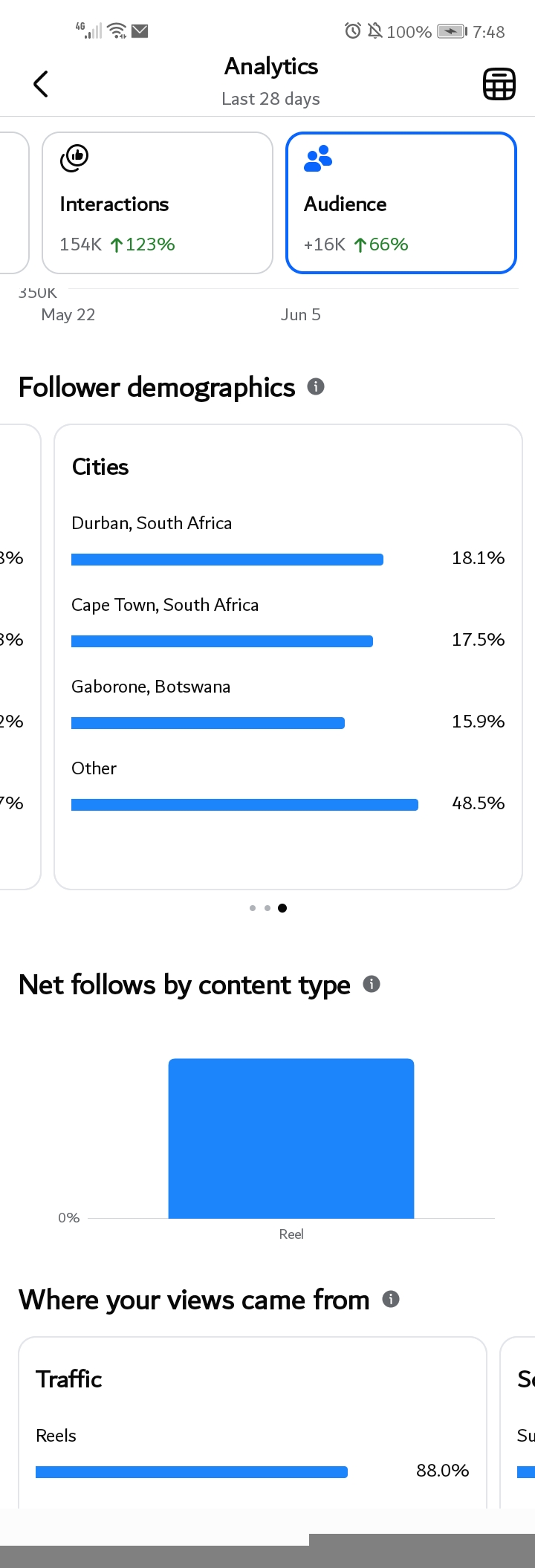Tap the Interactions thumbs-up icon
This screenshot has height=1568, width=535.
click(74, 158)
